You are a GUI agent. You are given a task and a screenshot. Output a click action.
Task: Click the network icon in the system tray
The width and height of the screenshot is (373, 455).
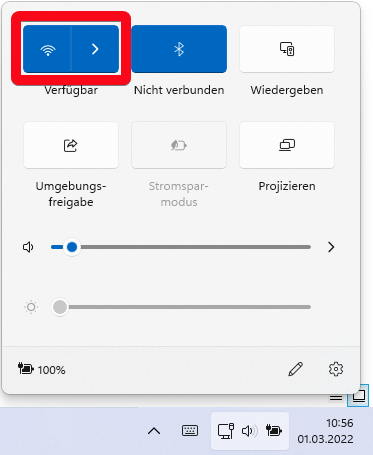226,431
